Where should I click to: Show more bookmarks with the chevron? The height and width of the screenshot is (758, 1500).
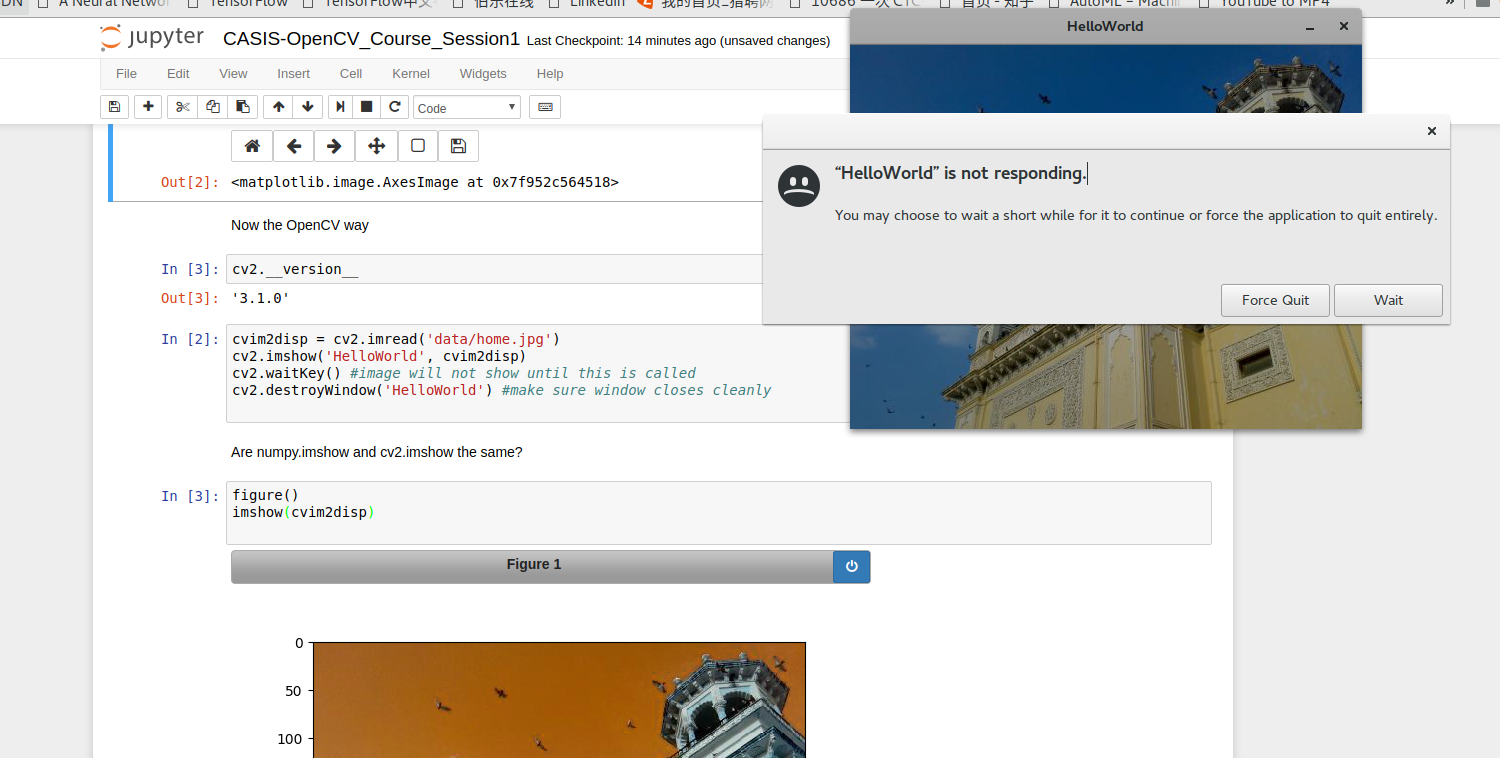(x=1450, y=4)
